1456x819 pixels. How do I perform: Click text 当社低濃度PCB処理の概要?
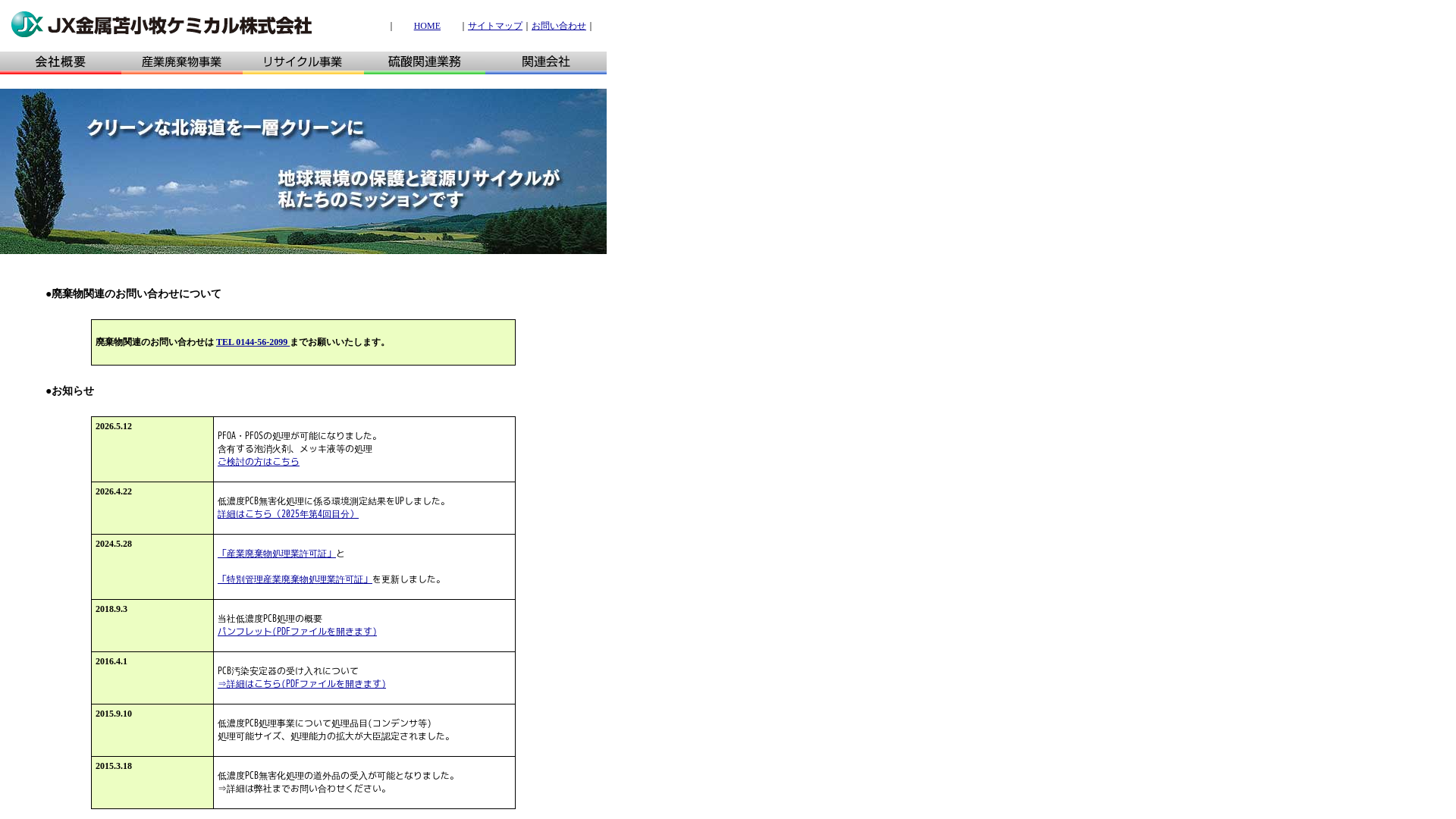[270, 619]
